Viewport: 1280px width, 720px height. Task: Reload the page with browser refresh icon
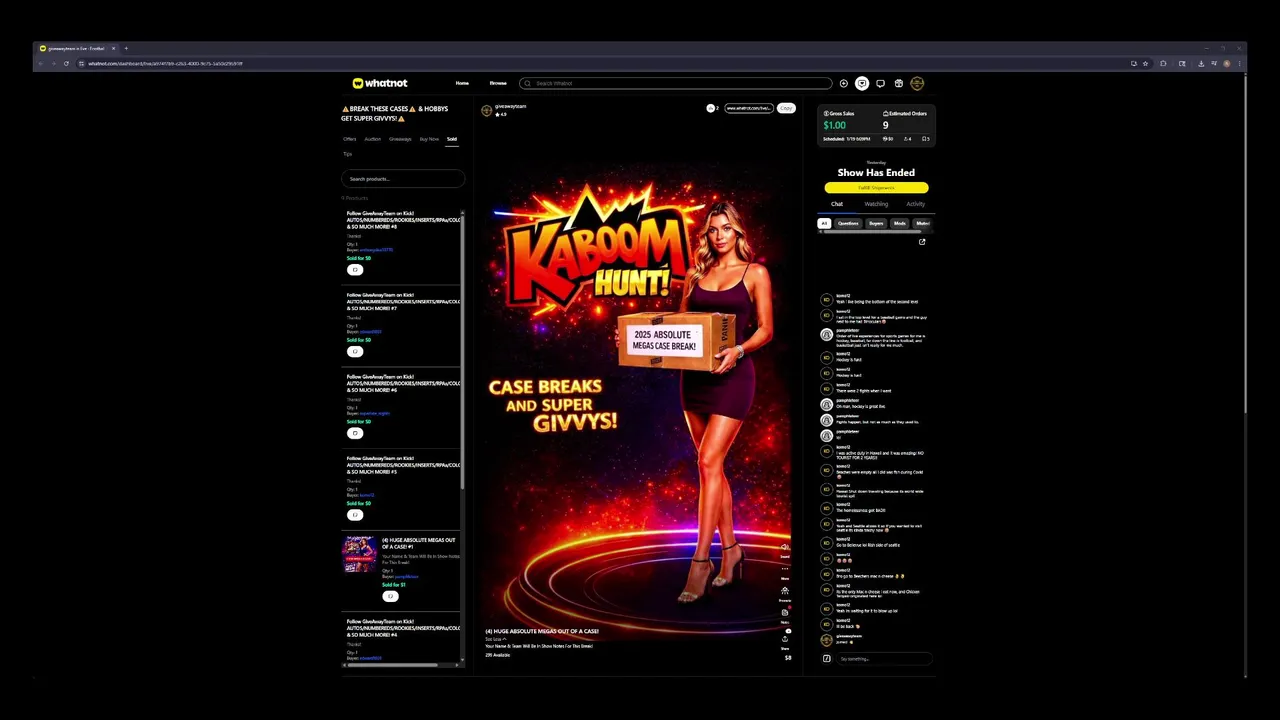pyautogui.click(x=66, y=64)
